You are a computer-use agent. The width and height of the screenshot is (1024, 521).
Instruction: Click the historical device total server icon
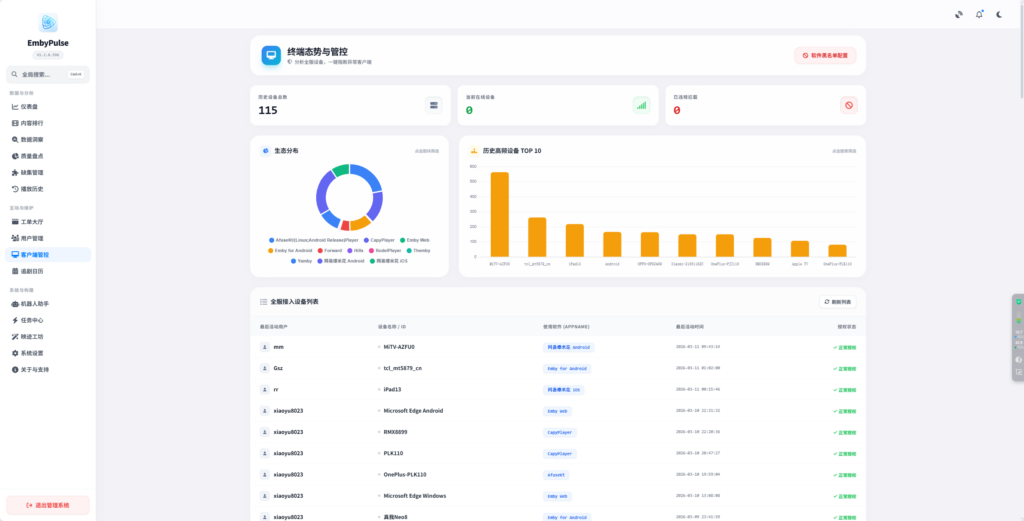[x=433, y=105]
